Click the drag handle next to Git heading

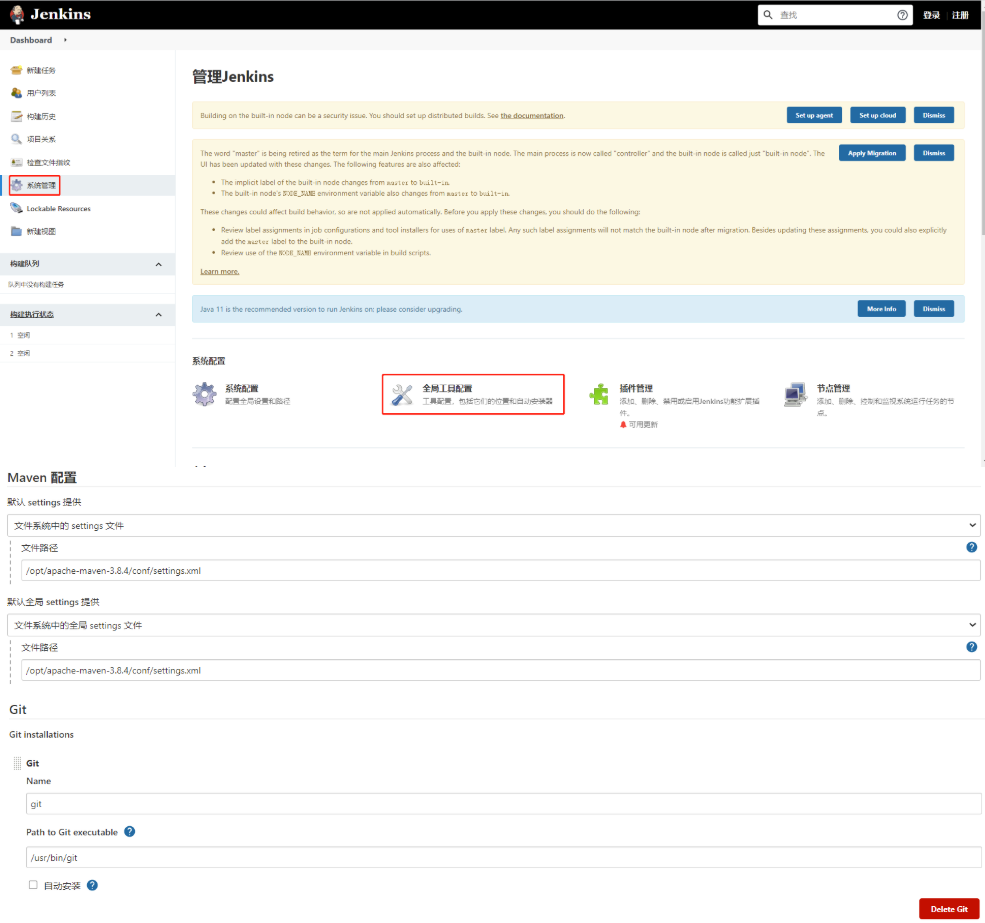(17, 763)
